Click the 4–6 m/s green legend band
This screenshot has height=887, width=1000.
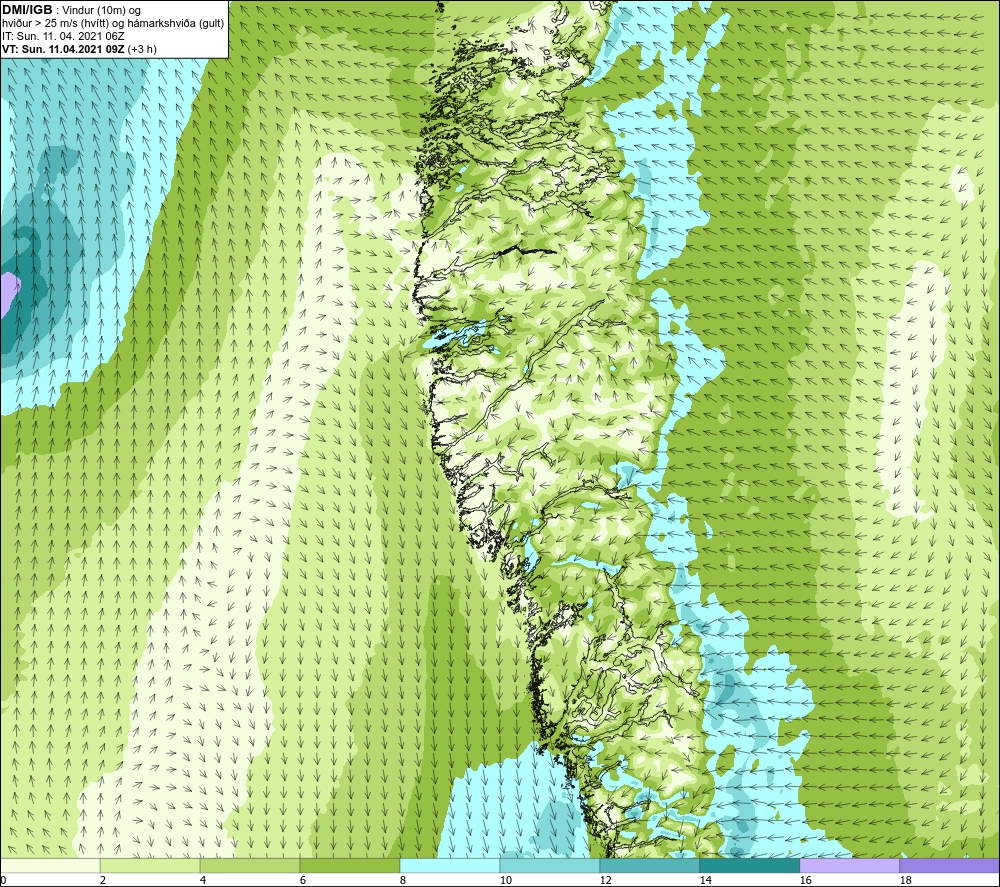click(x=249, y=865)
